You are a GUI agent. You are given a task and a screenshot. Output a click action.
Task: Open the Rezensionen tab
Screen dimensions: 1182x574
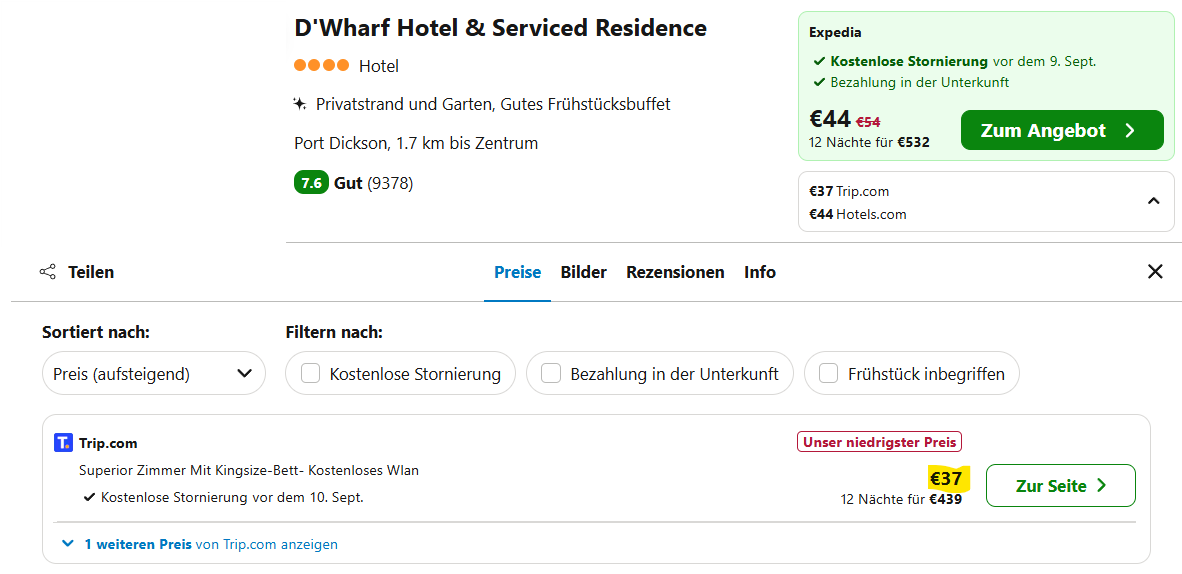pos(675,272)
